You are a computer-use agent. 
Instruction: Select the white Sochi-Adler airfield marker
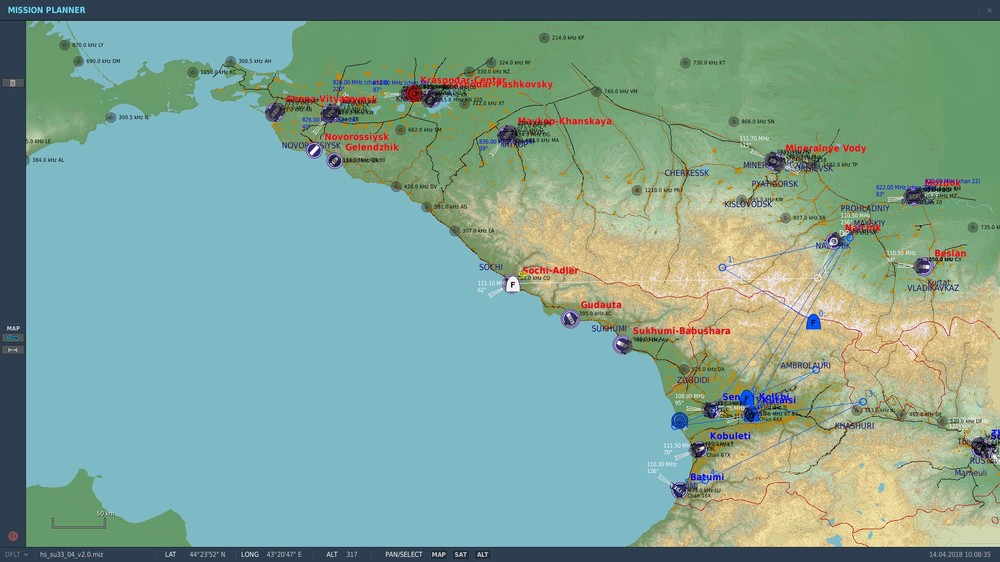click(x=512, y=284)
